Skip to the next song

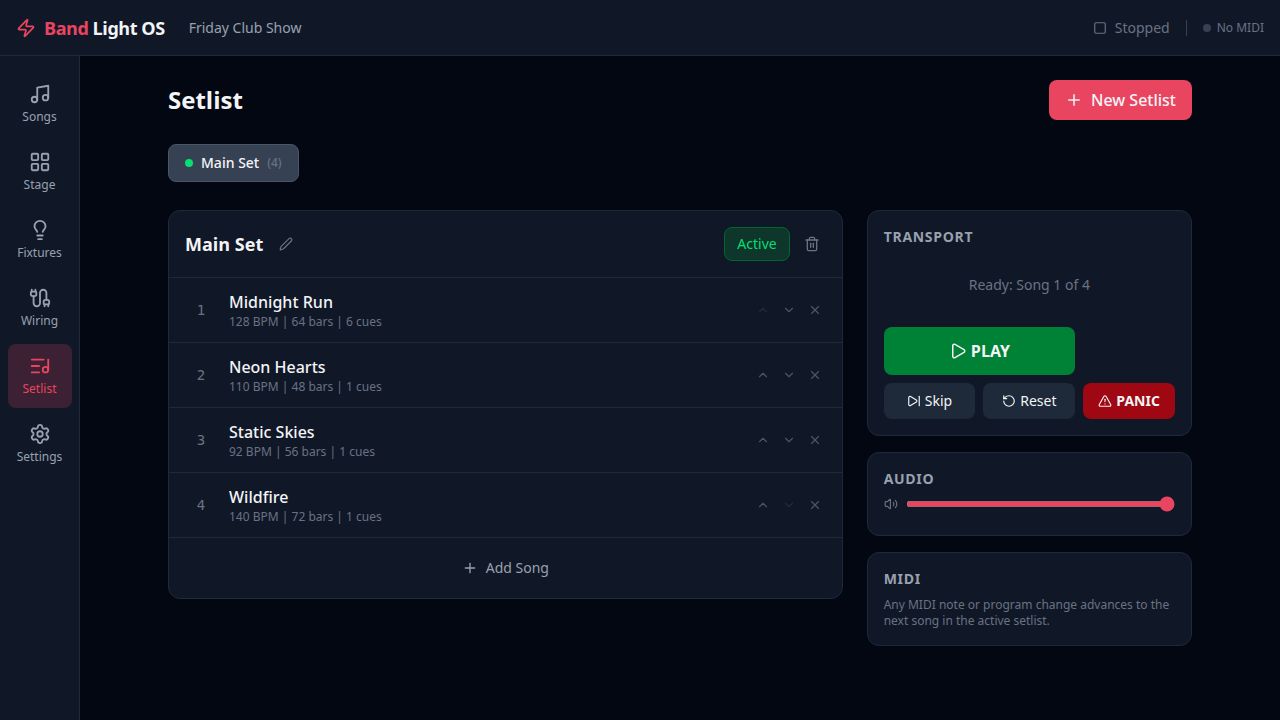coord(929,401)
